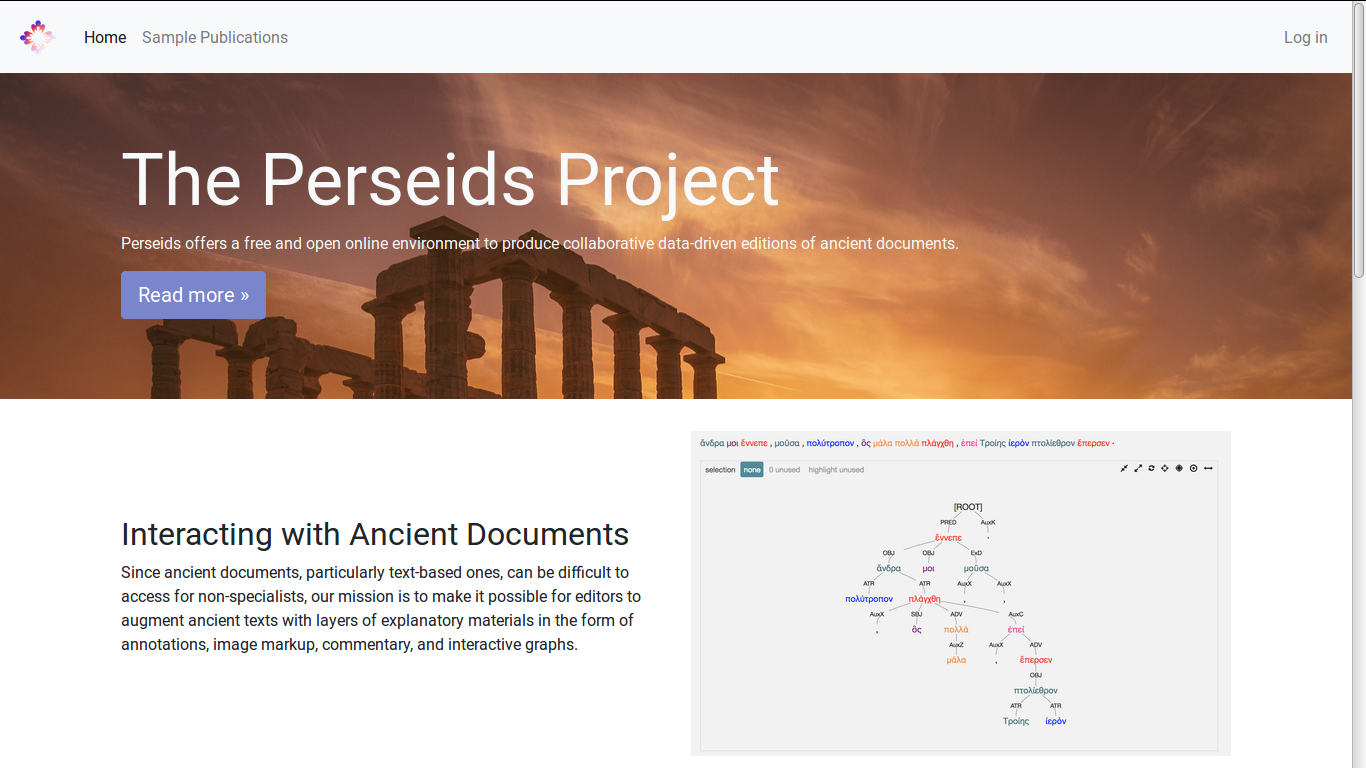Click the Perseids flower logo
This screenshot has height=768, width=1366.
tap(37, 37)
